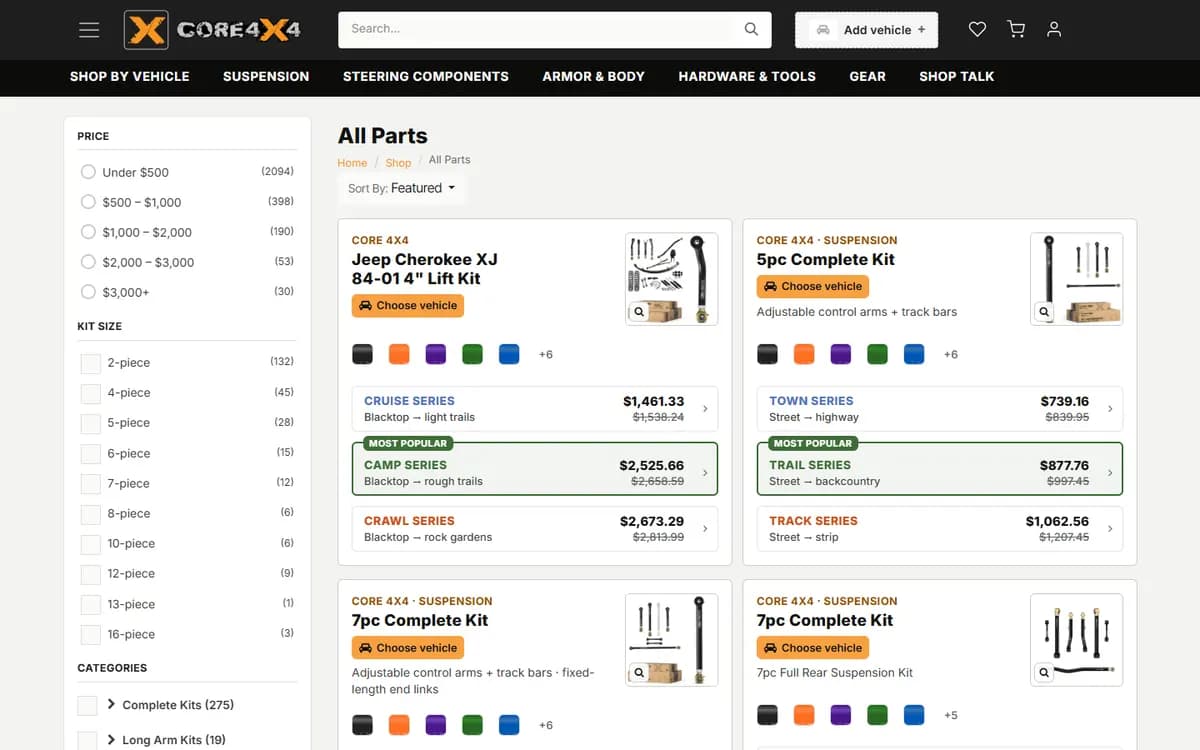Open the Steering Components menu

coord(426,76)
